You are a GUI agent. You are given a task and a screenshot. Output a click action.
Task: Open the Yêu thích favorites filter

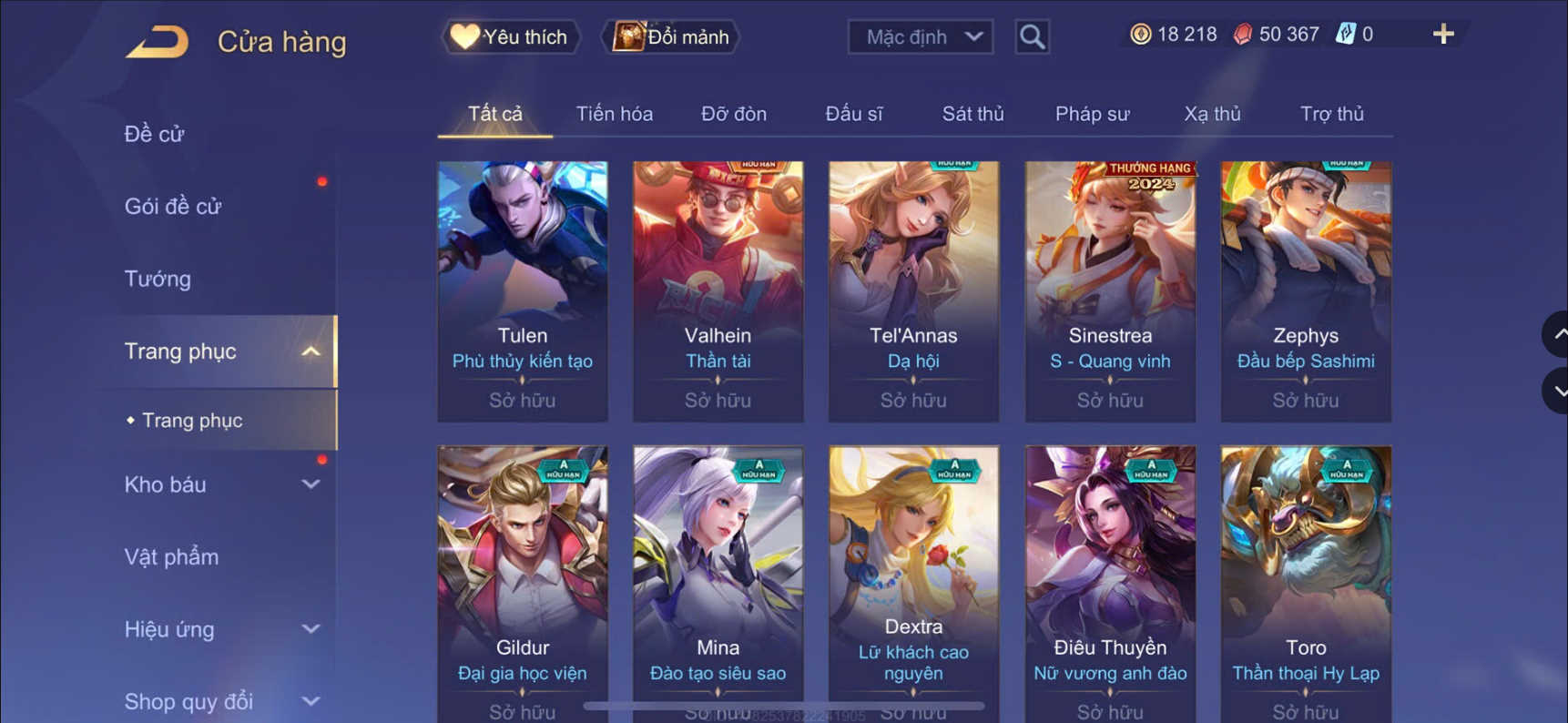click(511, 37)
